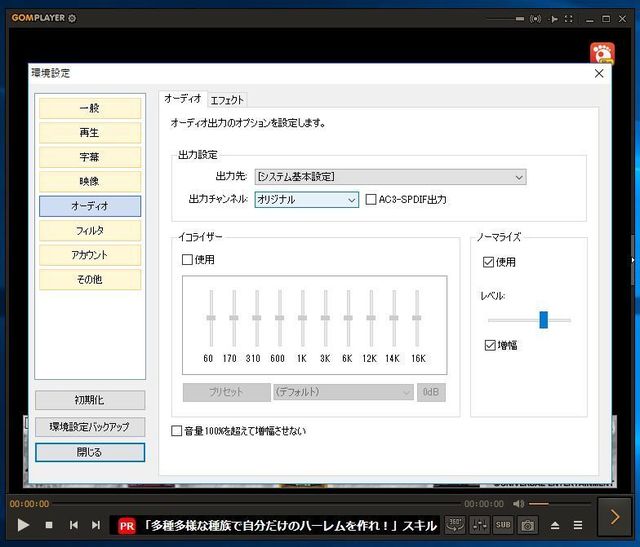The image size is (640, 547).
Task: Click the 0dB reset button
Action: point(431,392)
